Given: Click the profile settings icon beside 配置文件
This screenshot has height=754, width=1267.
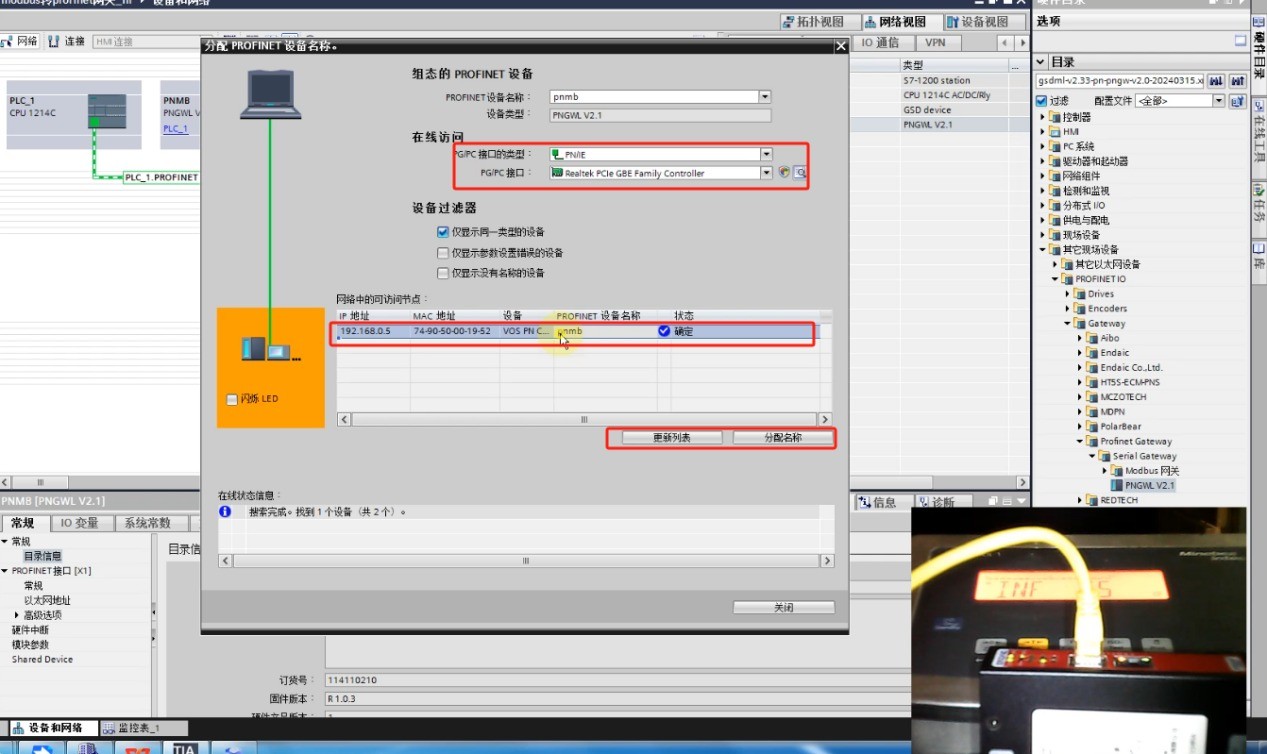Looking at the screenshot, I should point(1237,101).
